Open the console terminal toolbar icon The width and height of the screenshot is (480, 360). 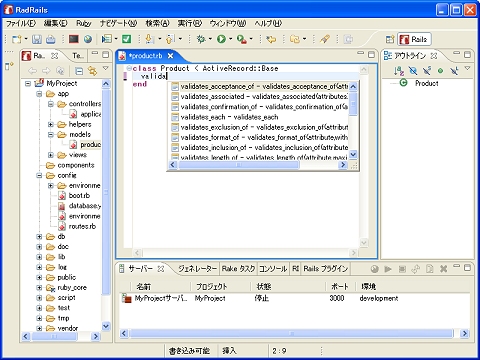tap(74, 39)
